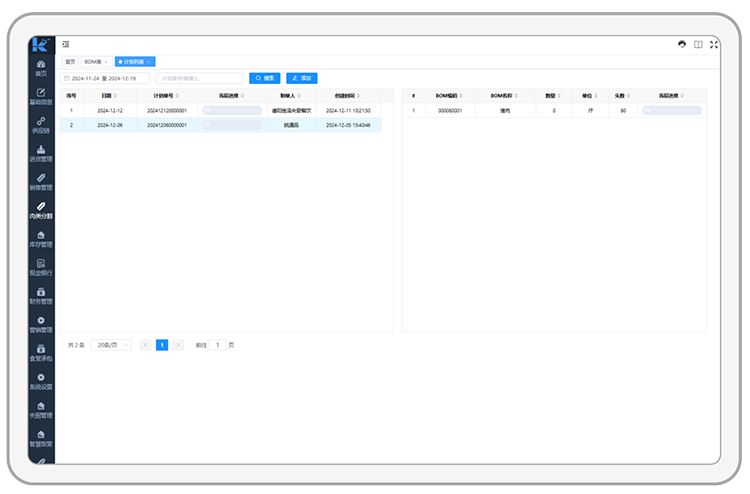Screen dimensions: 750x494
Task: Click the progress bar in plan 202412120000001 row
Action: pos(232,110)
